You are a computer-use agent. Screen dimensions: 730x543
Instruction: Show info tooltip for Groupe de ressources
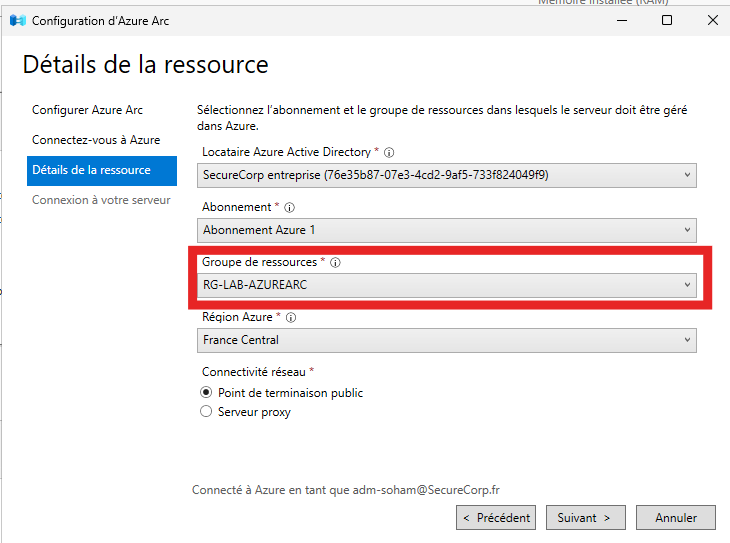[x=335, y=262]
